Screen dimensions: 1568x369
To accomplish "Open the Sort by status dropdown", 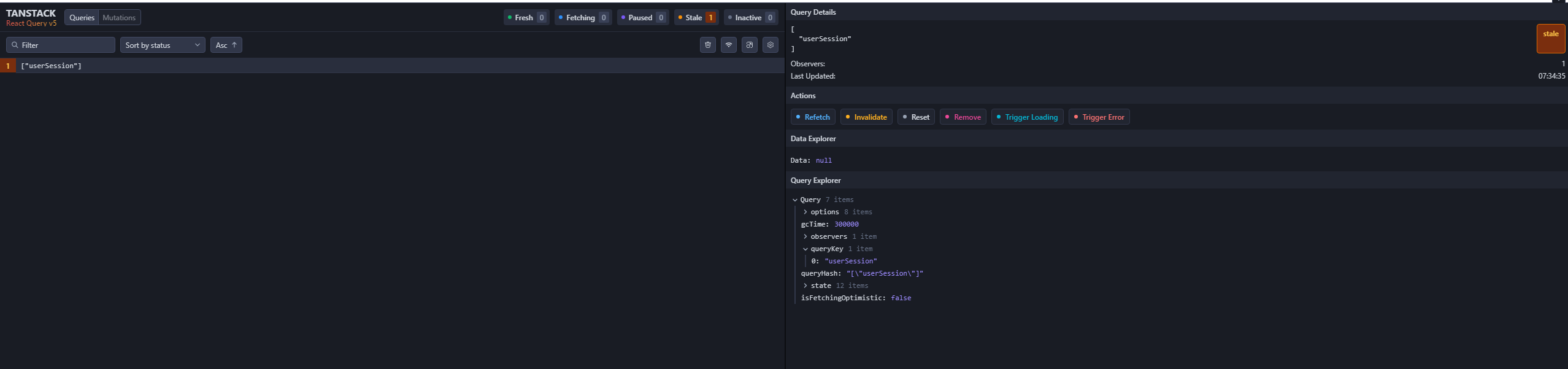I will pos(163,45).
